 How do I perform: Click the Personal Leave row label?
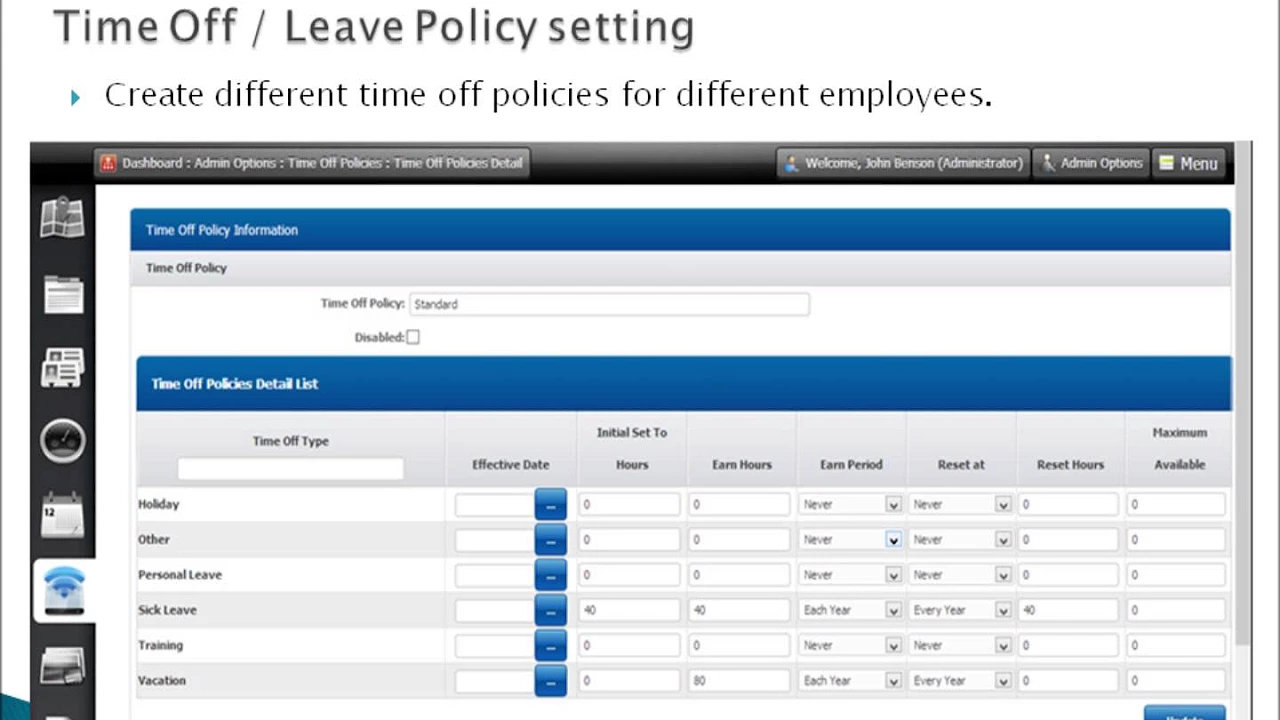coord(180,575)
